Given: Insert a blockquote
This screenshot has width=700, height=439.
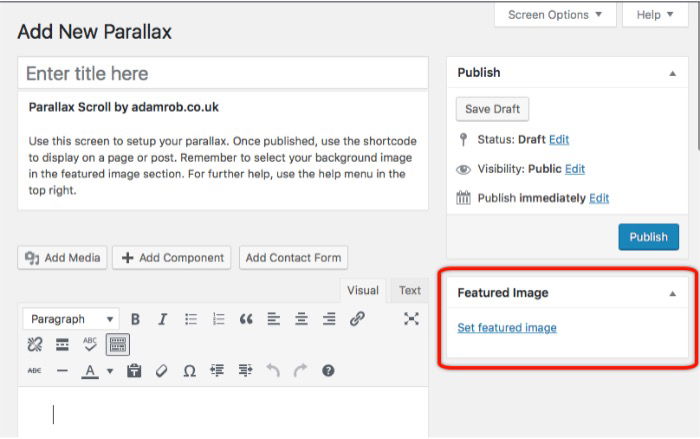Looking at the screenshot, I should click(x=246, y=319).
